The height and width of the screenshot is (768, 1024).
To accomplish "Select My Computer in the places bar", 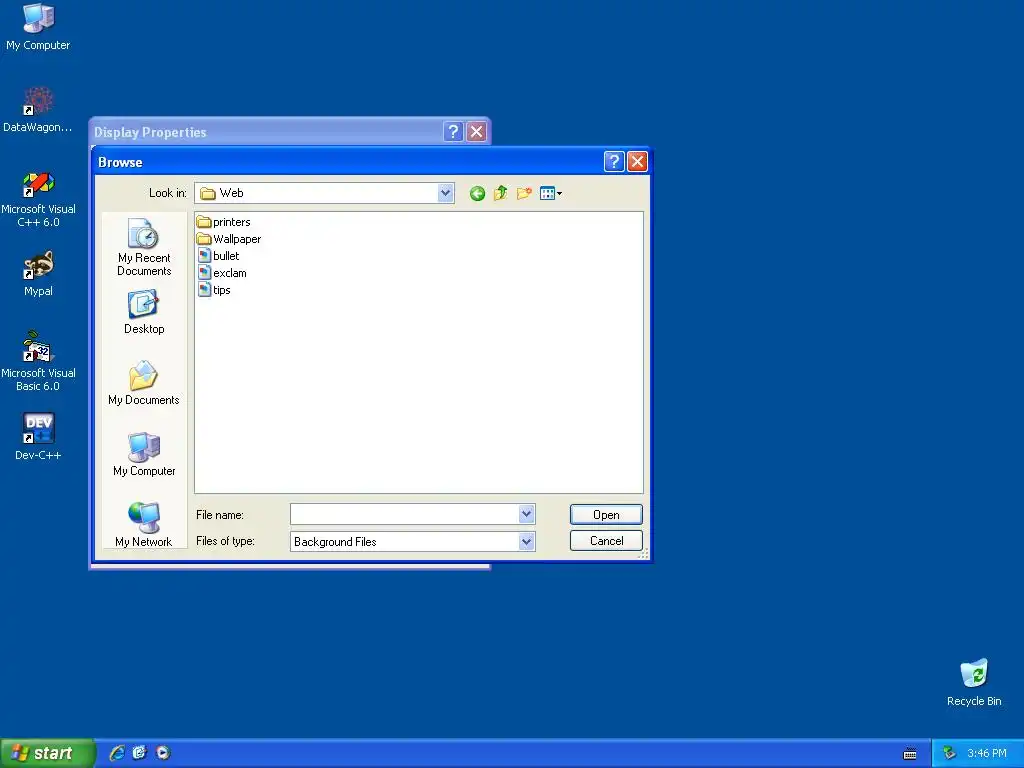I will point(144,455).
